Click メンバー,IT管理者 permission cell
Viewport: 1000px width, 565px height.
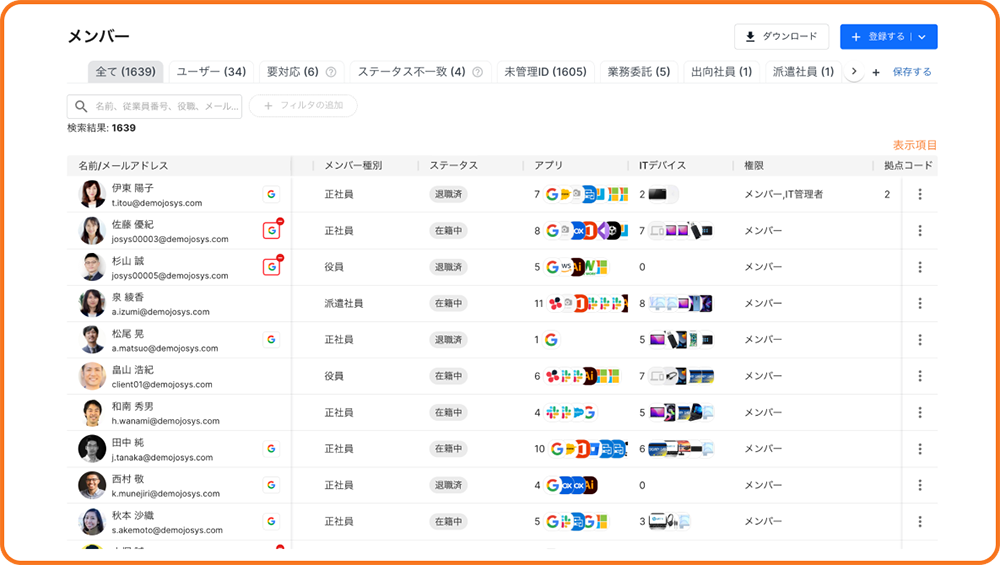point(784,194)
